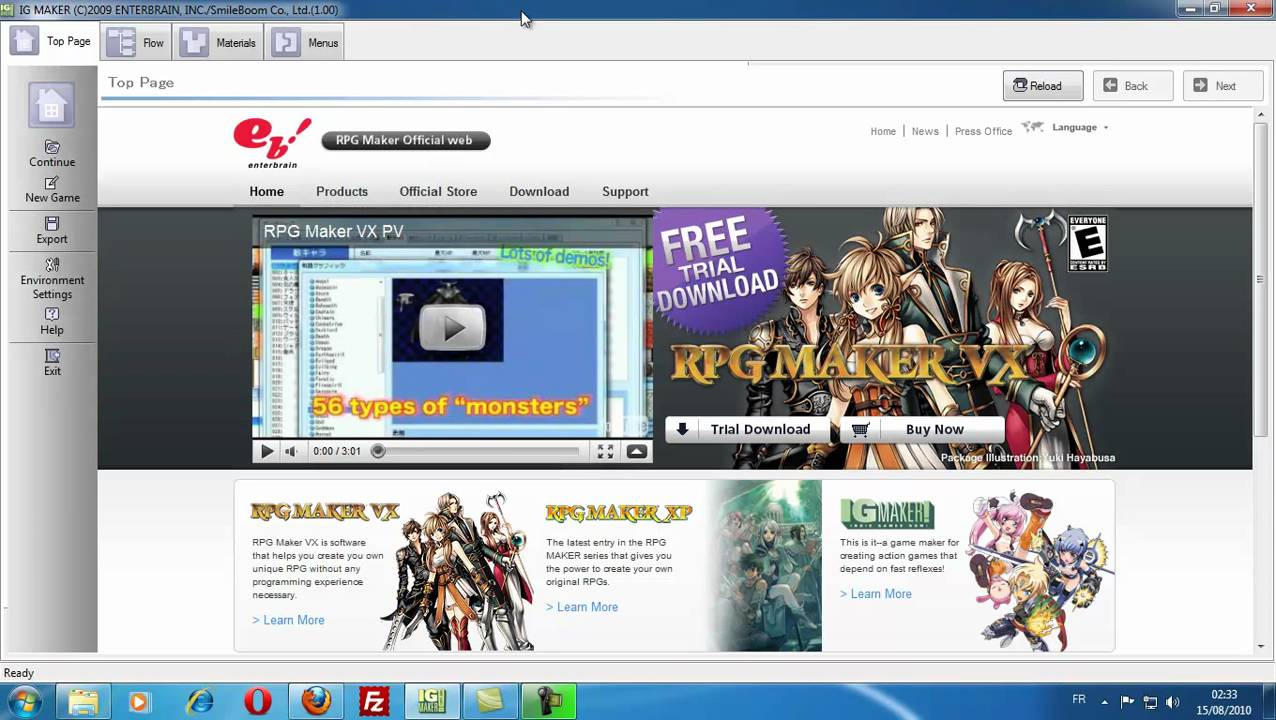Toggle video fullscreen
Screen dimensions: 1276x720
pos(605,452)
